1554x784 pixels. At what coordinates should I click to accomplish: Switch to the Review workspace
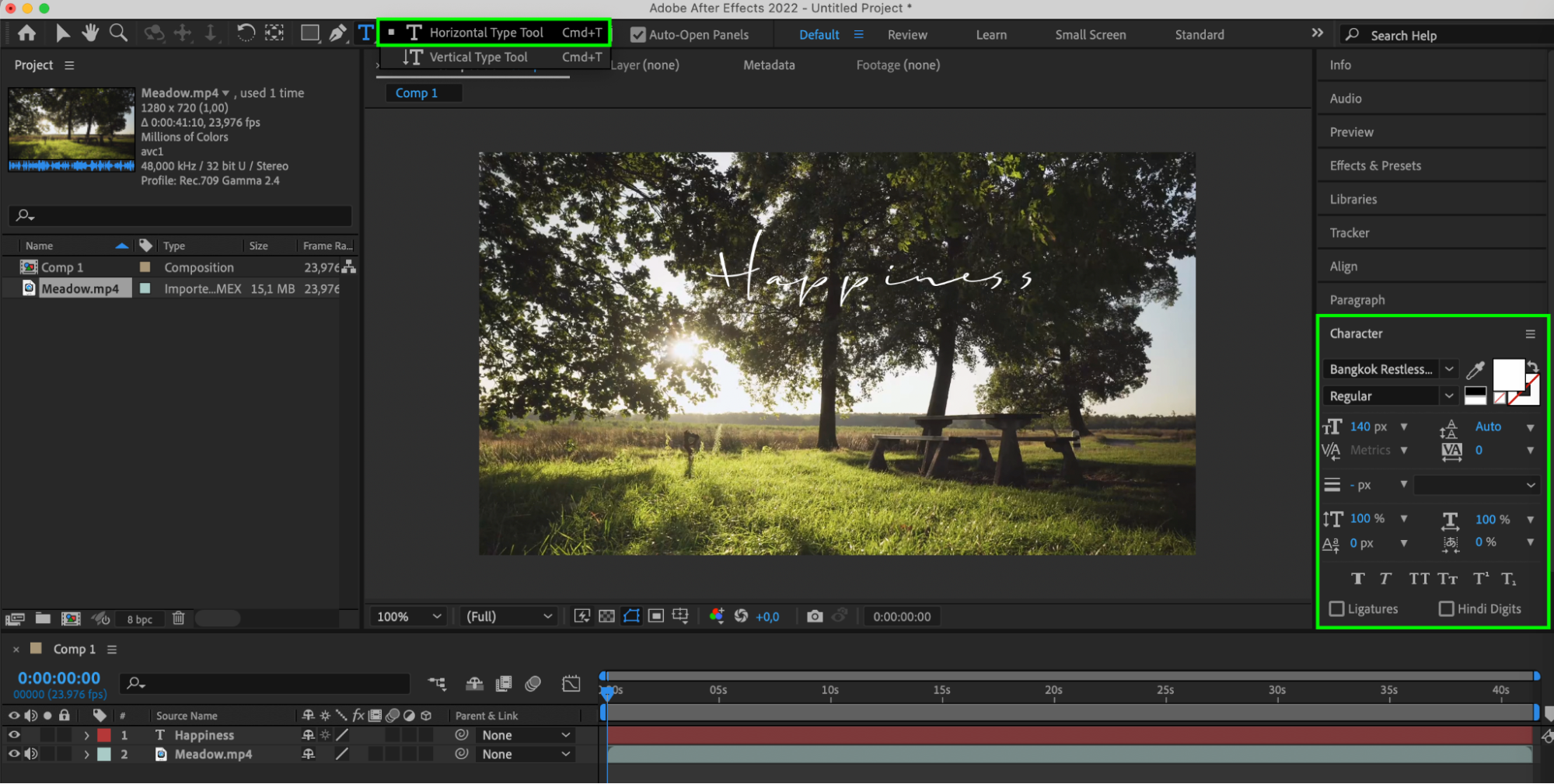tap(906, 35)
